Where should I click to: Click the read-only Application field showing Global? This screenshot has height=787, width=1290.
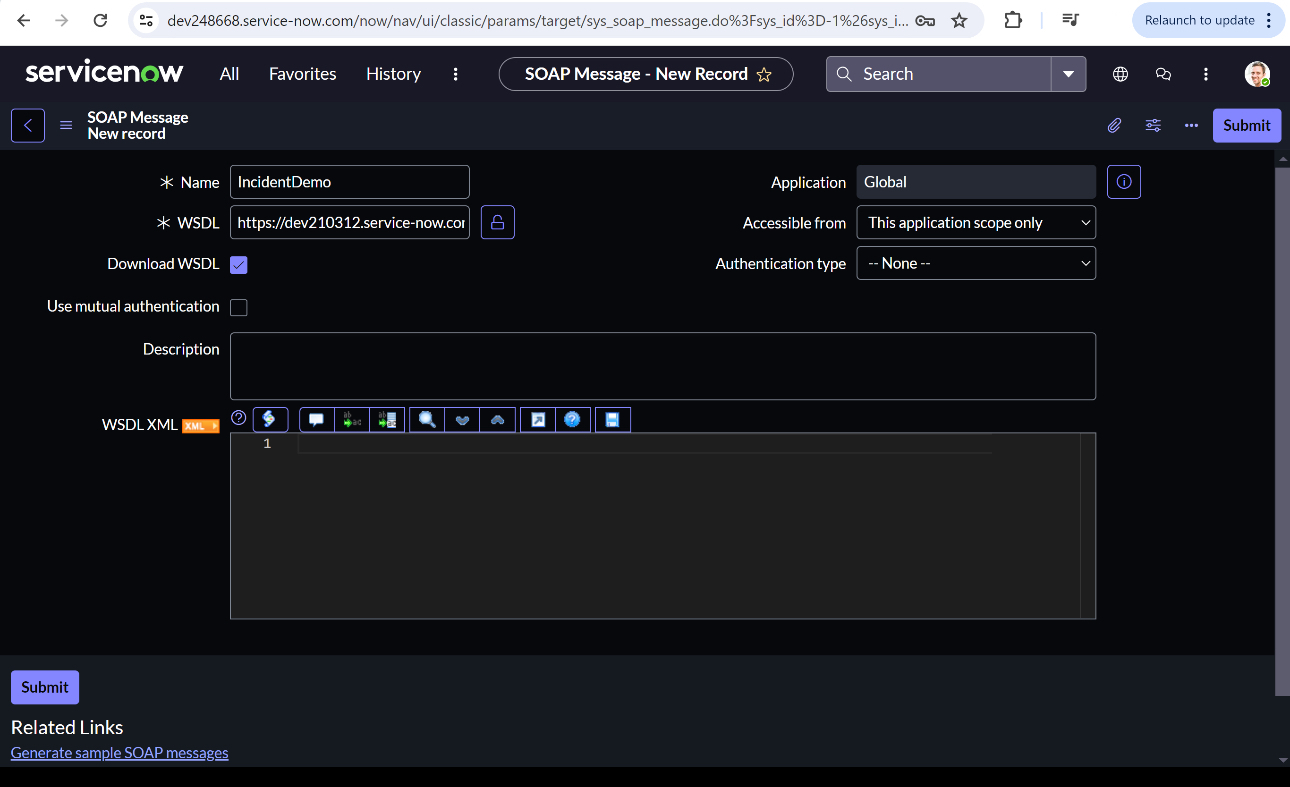(x=976, y=182)
